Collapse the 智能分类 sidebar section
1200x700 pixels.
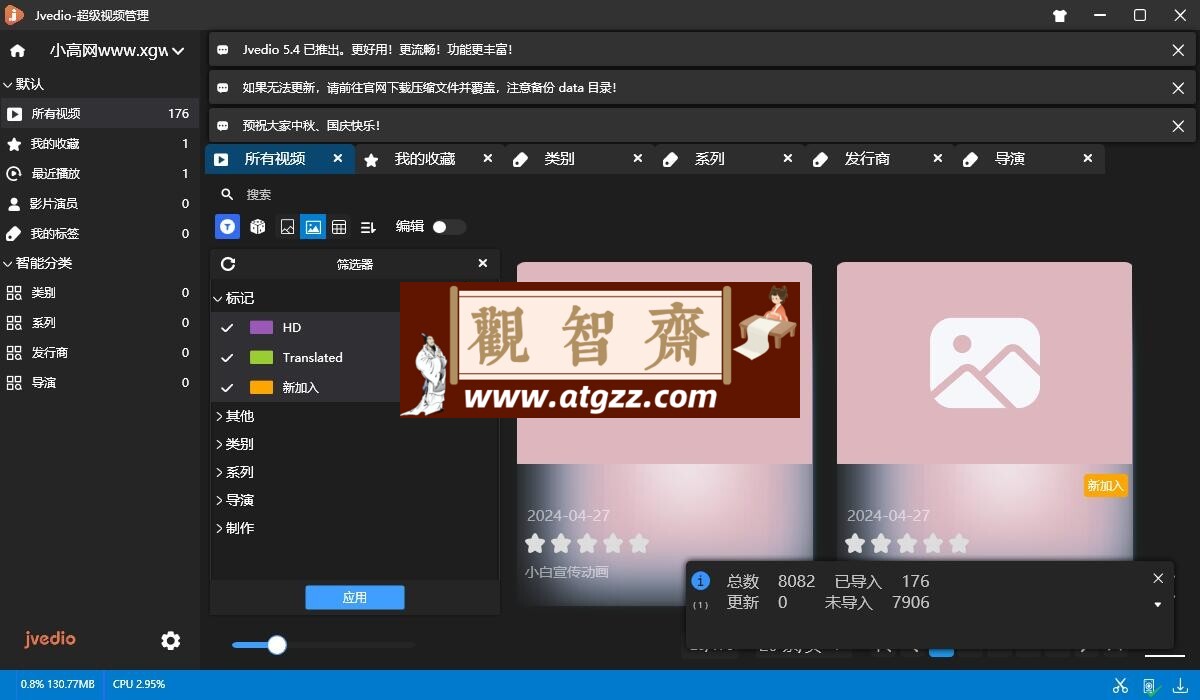(x=37, y=263)
